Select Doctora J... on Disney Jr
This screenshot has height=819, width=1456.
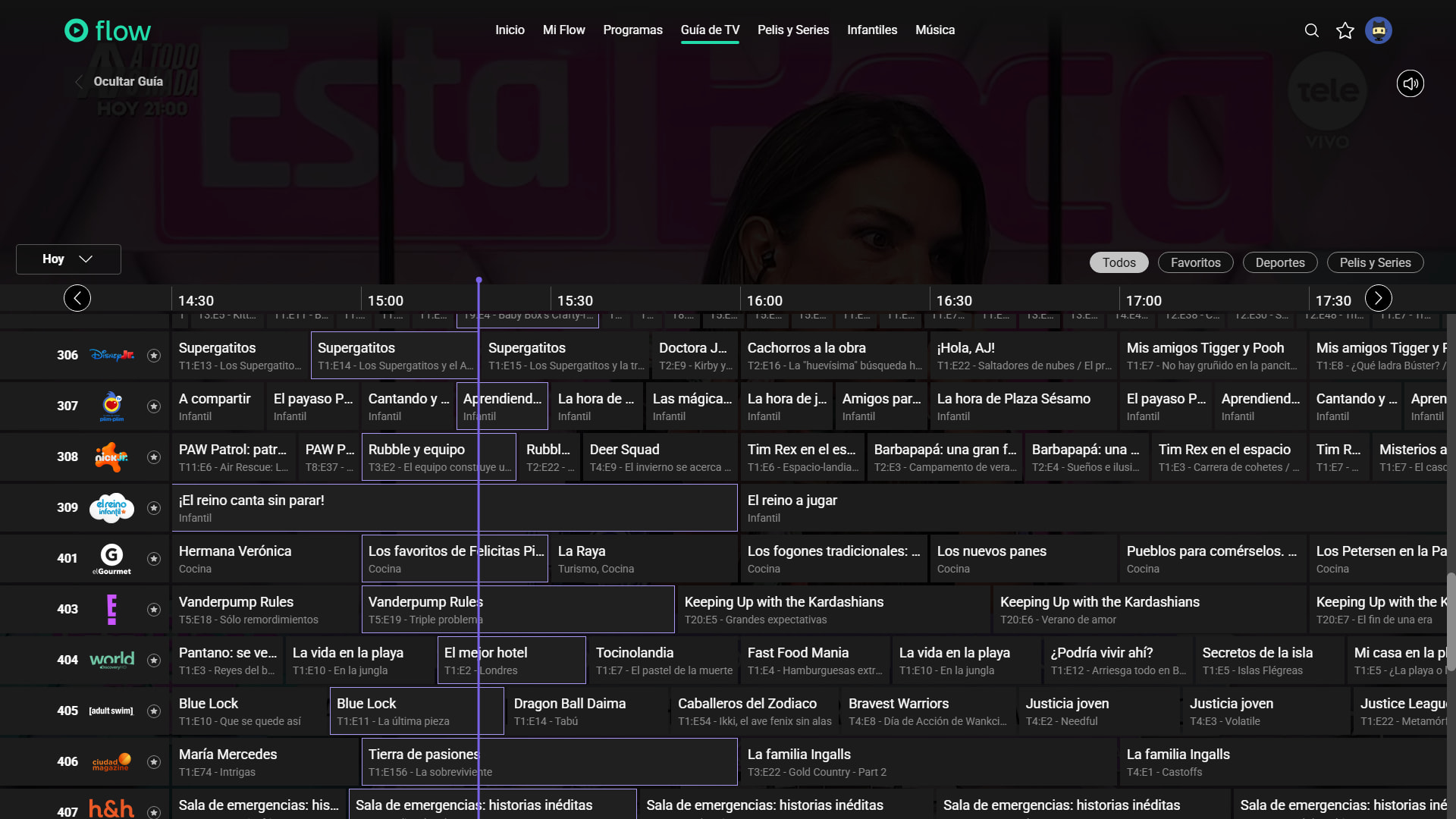coord(695,356)
